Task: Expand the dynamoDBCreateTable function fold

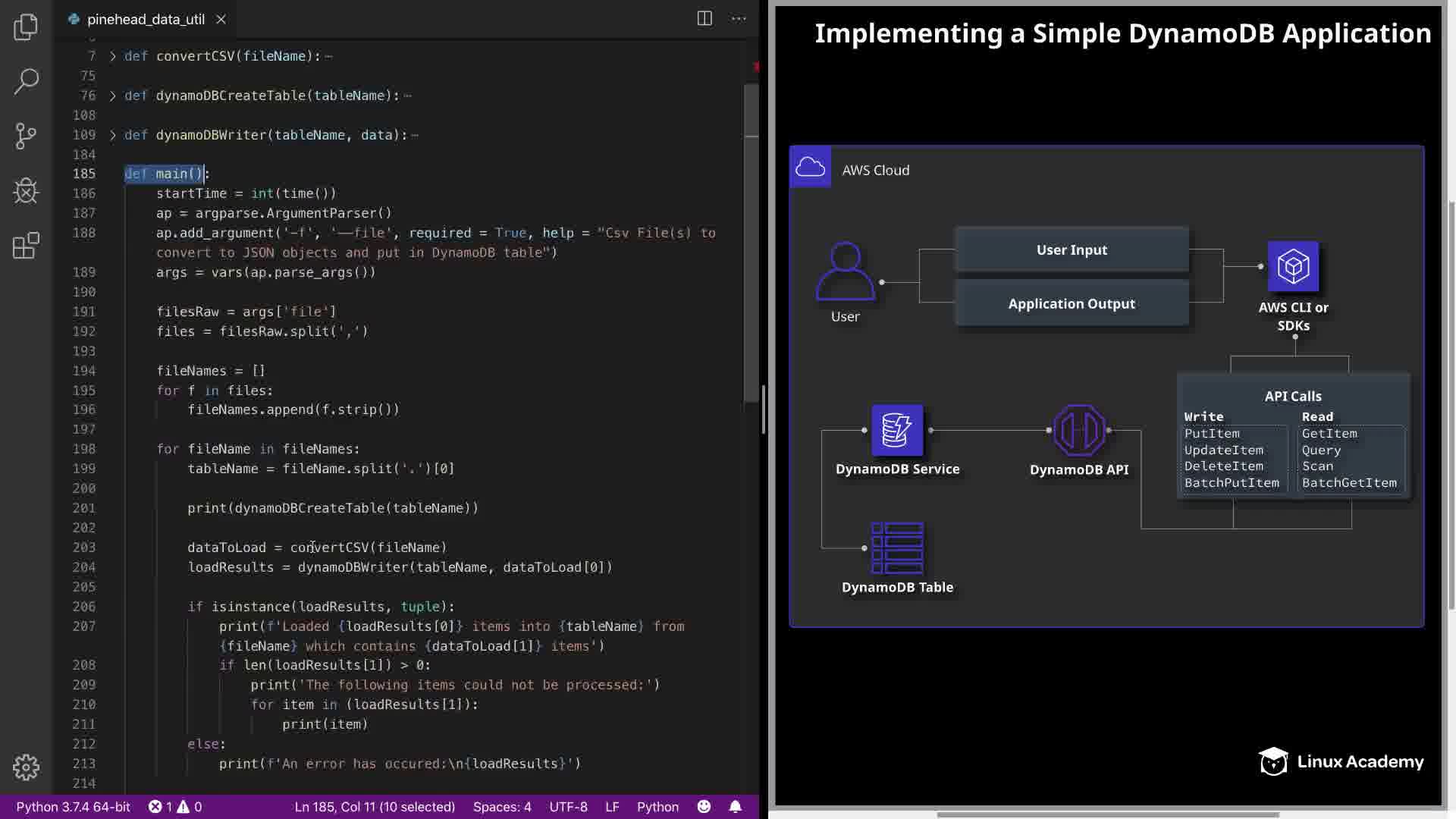Action: [113, 96]
